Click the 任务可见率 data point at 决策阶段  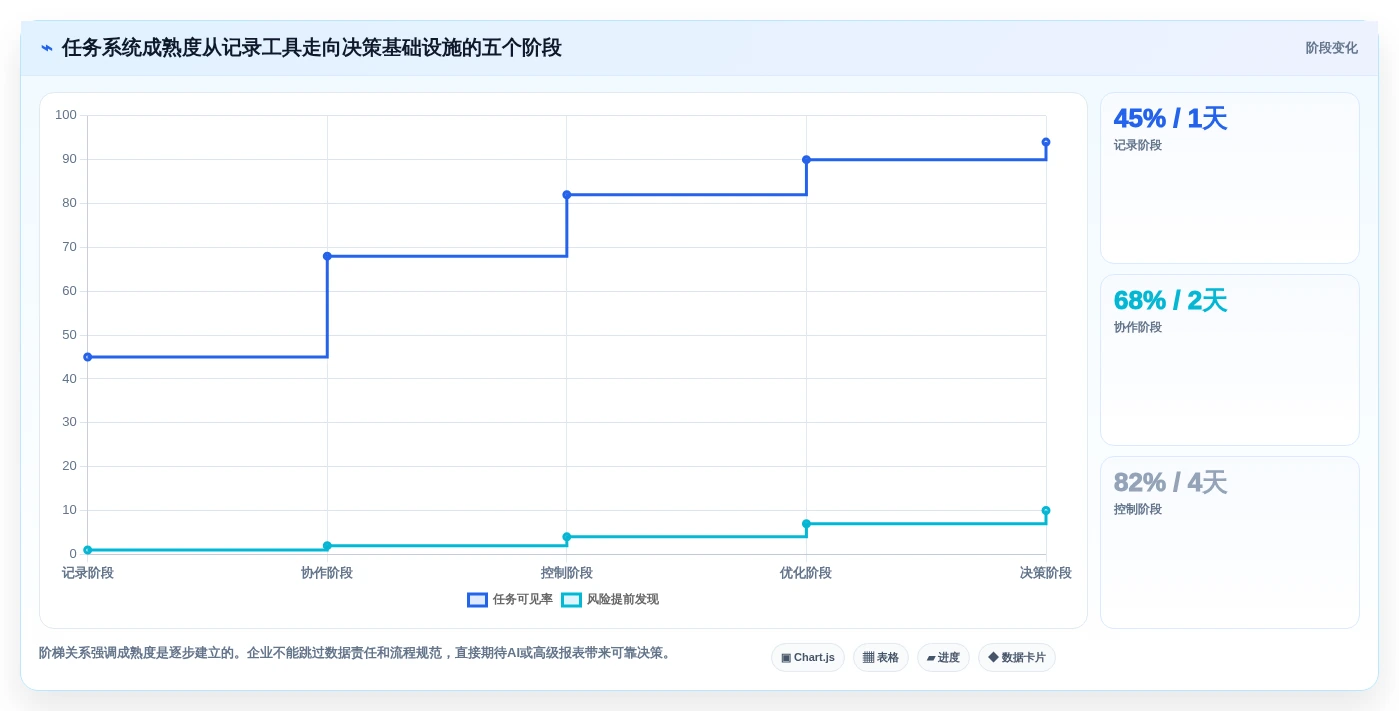[x=1046, y=142]
